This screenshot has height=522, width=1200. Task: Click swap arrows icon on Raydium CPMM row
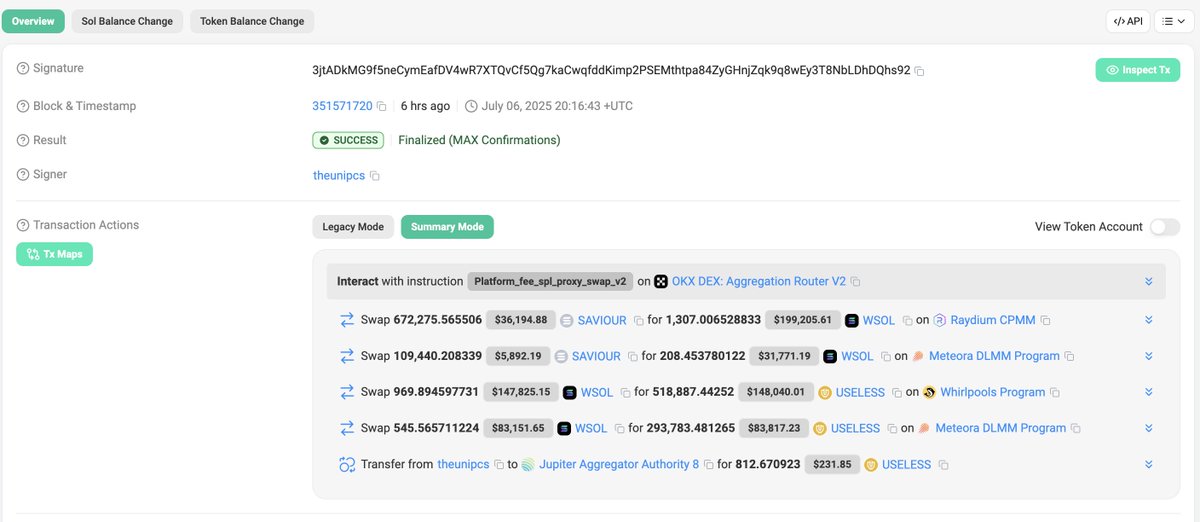pyautogui.click(x=347, y=320)
